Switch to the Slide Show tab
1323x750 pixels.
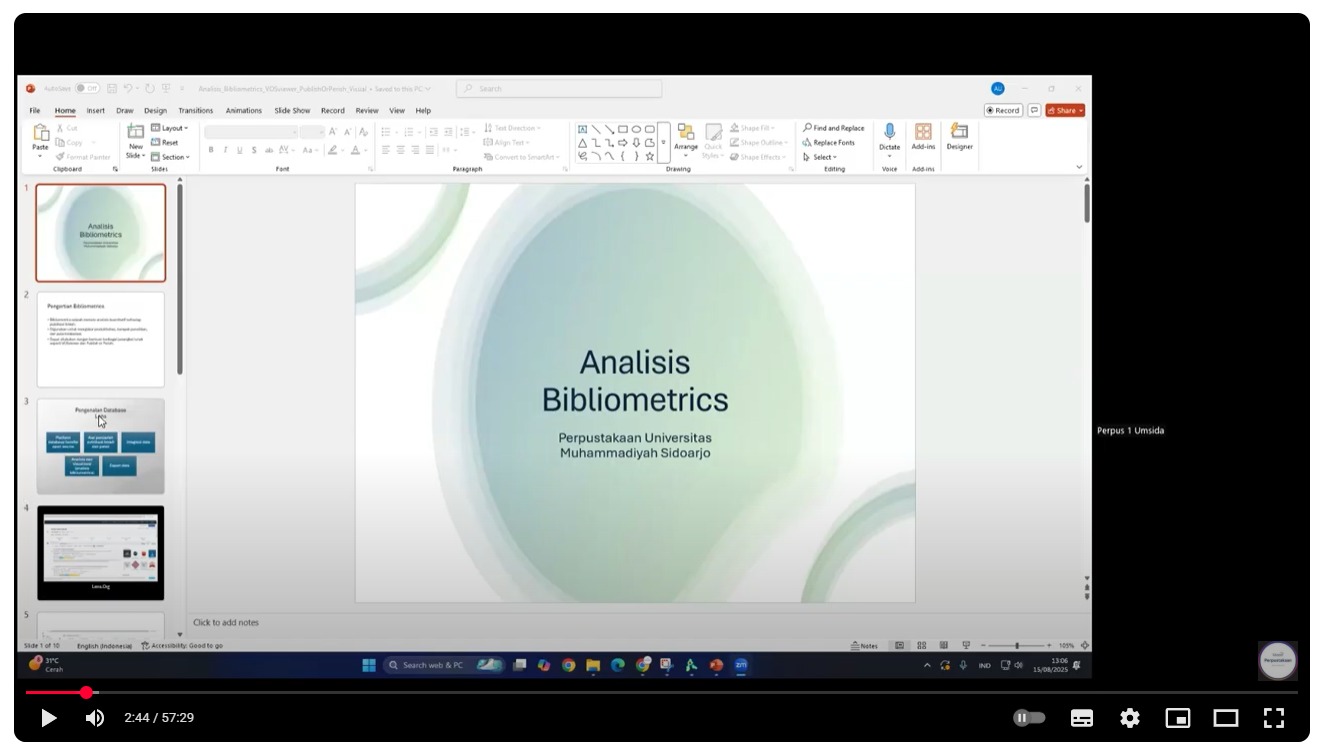coord(292,111)
